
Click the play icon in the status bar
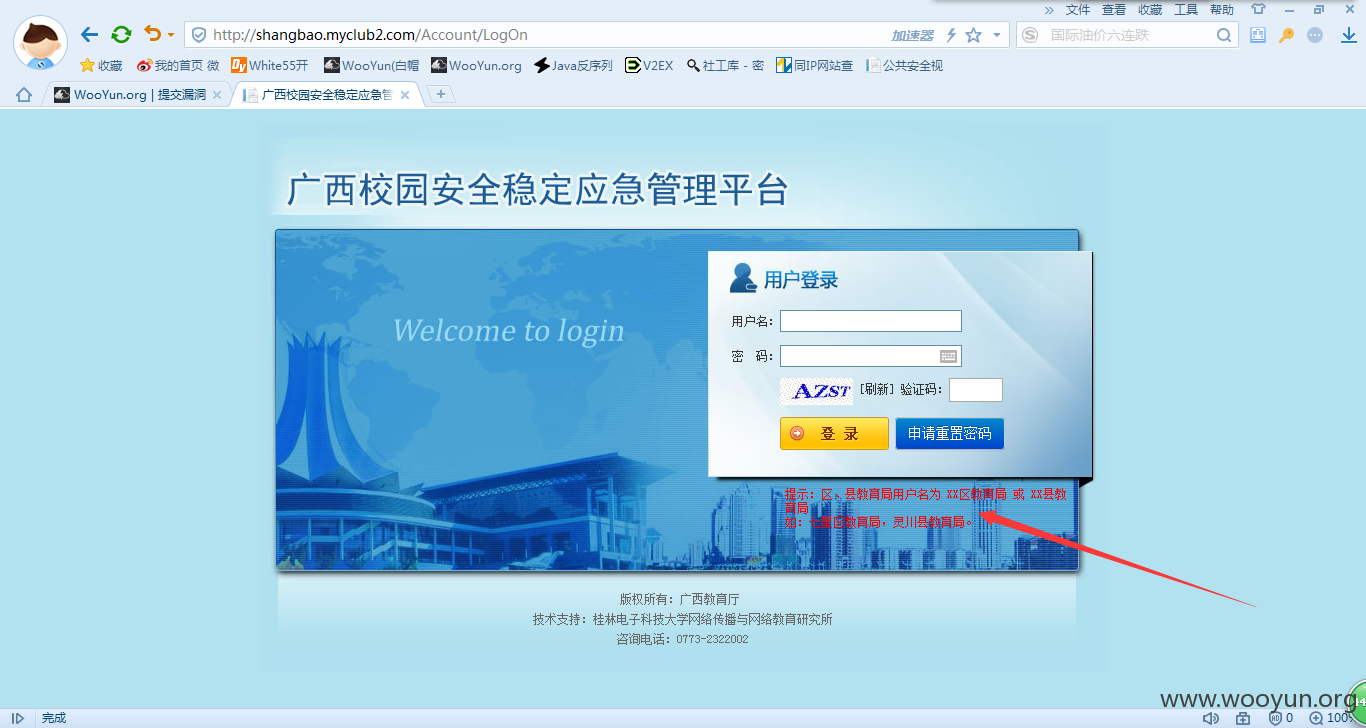pos(18,718)
